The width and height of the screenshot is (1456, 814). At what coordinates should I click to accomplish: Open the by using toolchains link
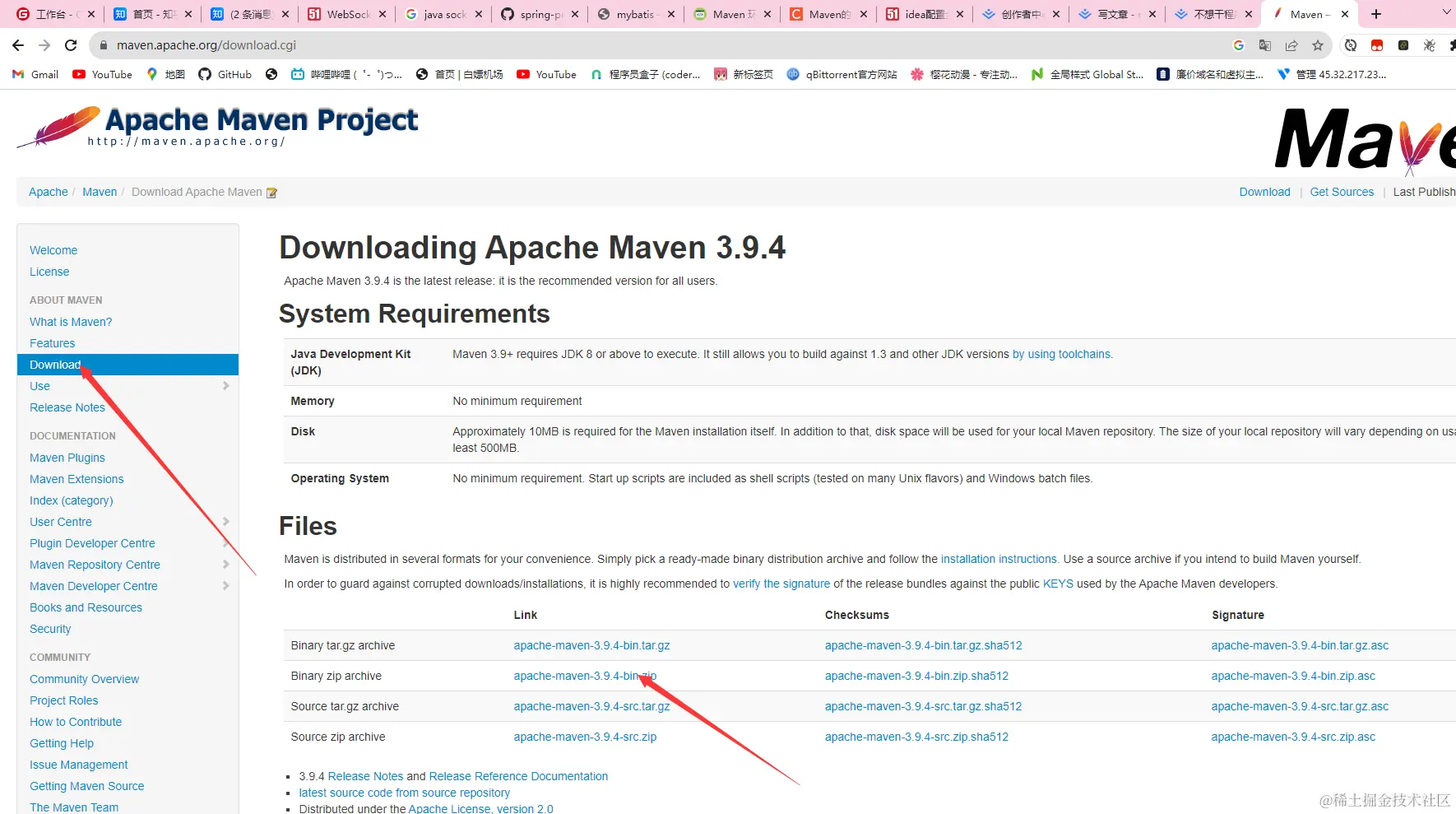1061,354
